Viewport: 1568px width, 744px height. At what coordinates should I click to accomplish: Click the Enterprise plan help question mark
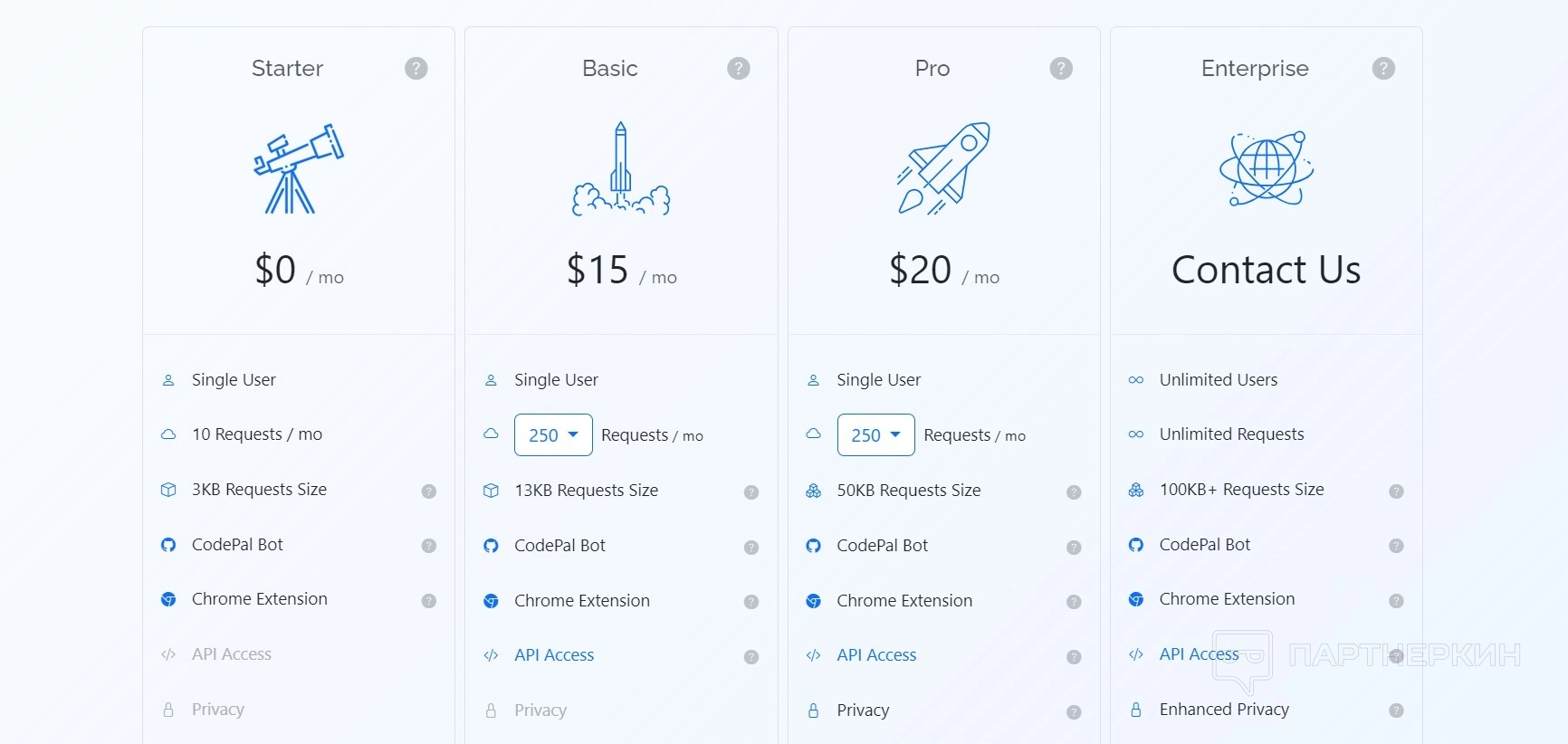click(x=1383, y=69)
